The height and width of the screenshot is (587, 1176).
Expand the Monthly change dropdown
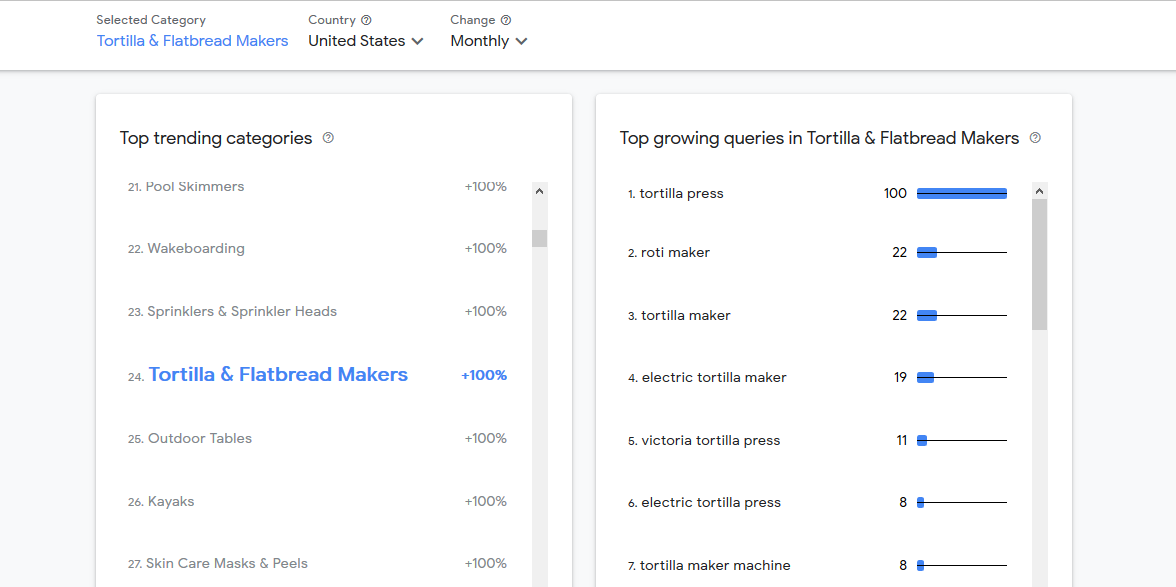[489, 41]
